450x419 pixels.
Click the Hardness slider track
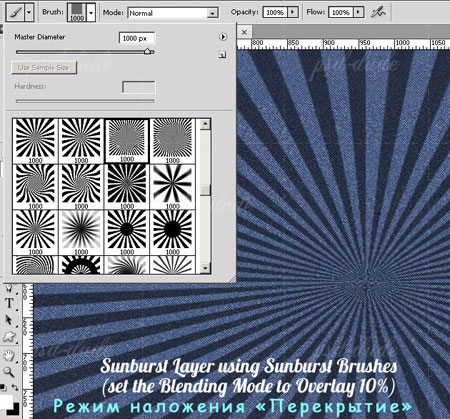click(x=85, y=101)
